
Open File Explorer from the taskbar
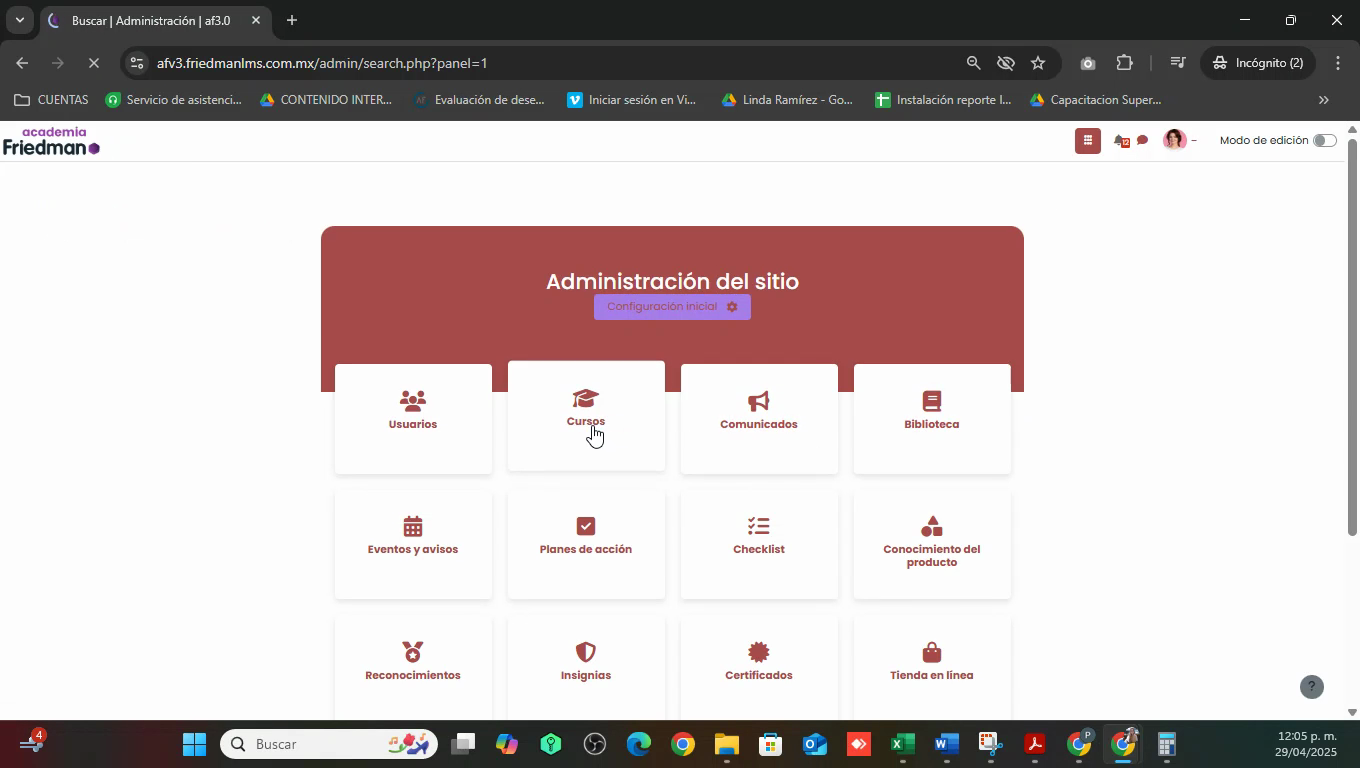[x=726, y=744]
